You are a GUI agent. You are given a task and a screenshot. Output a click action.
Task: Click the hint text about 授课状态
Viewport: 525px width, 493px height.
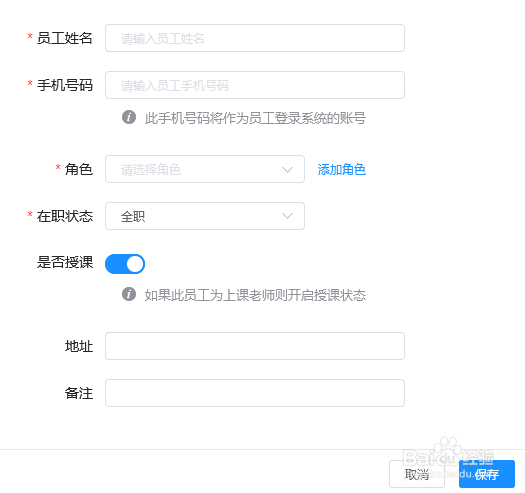click(x=255, y=295)
